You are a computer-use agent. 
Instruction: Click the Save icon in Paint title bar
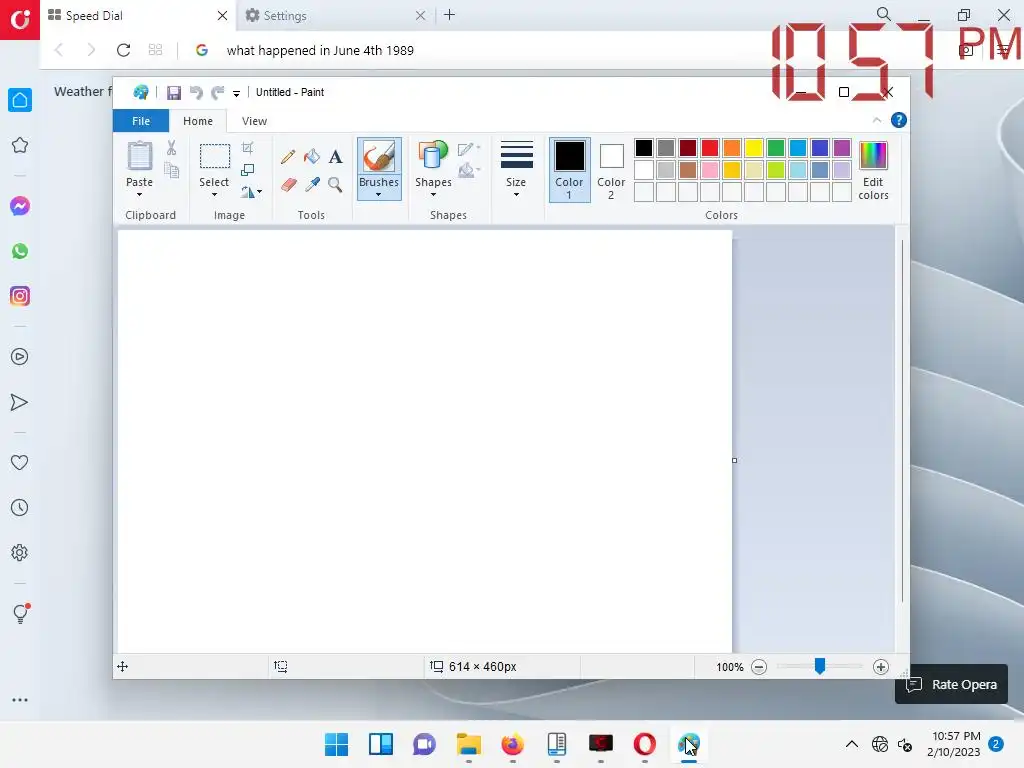tap(173, 93)
